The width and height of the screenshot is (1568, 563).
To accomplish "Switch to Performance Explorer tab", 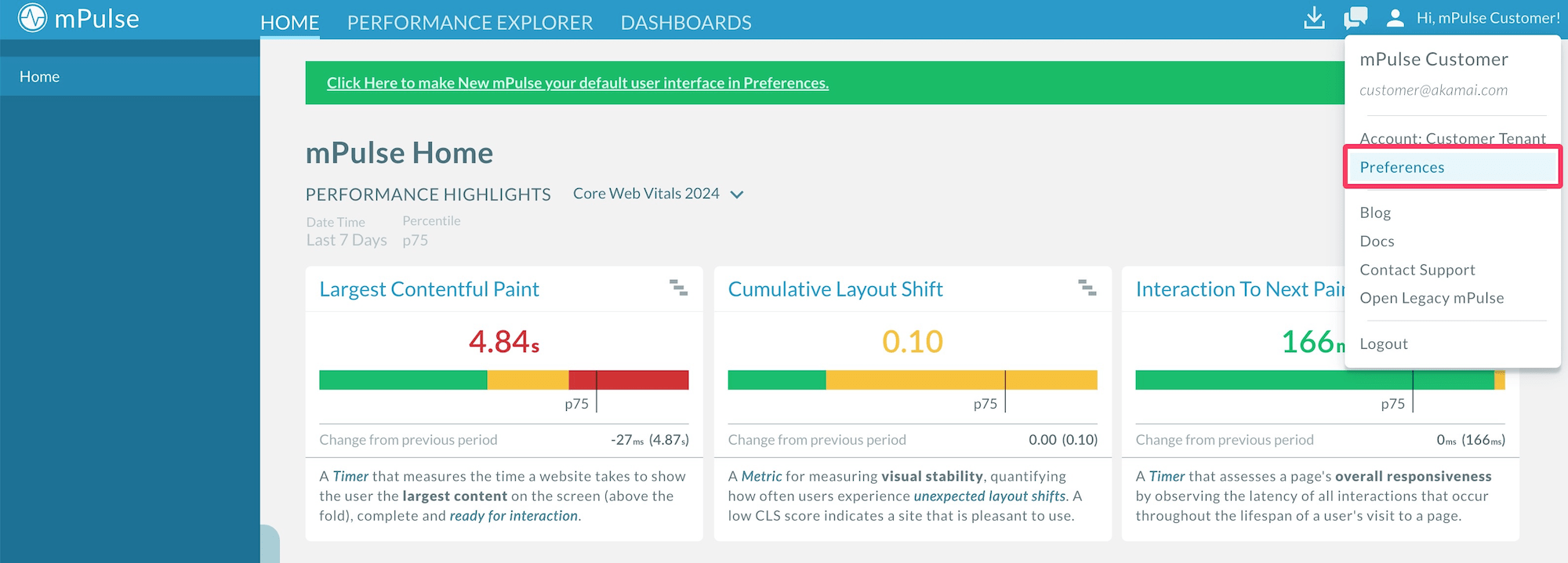I will pos(470,23).
